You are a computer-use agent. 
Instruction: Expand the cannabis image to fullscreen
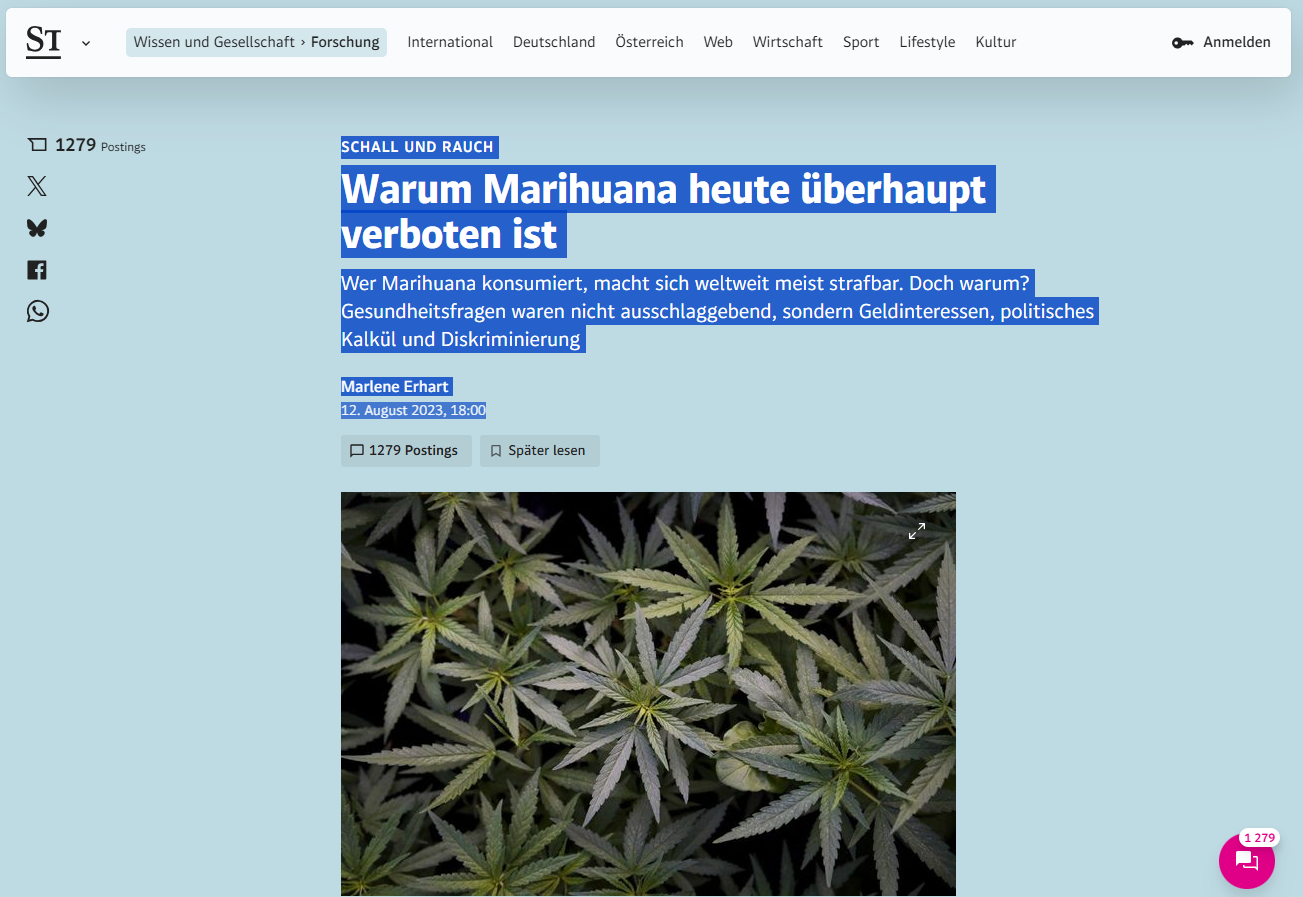[x=916, y=531]
